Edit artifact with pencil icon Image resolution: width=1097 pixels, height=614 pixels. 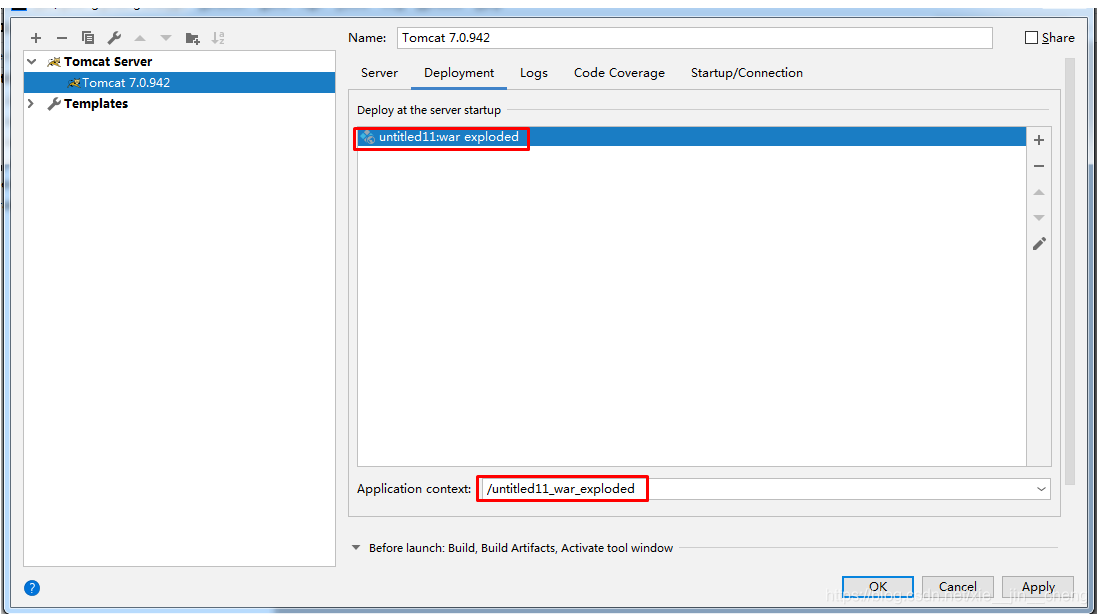click(1039, 243)
